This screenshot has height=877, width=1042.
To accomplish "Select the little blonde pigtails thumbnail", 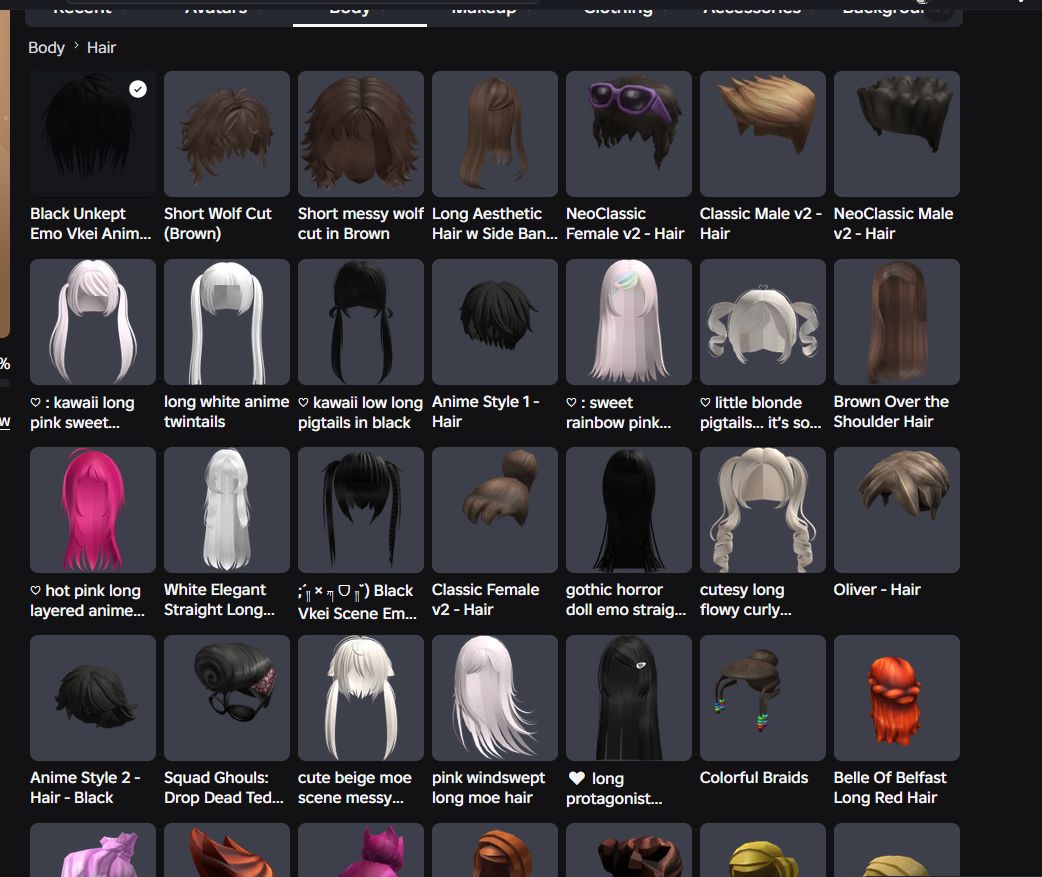I will coord(763,322).
